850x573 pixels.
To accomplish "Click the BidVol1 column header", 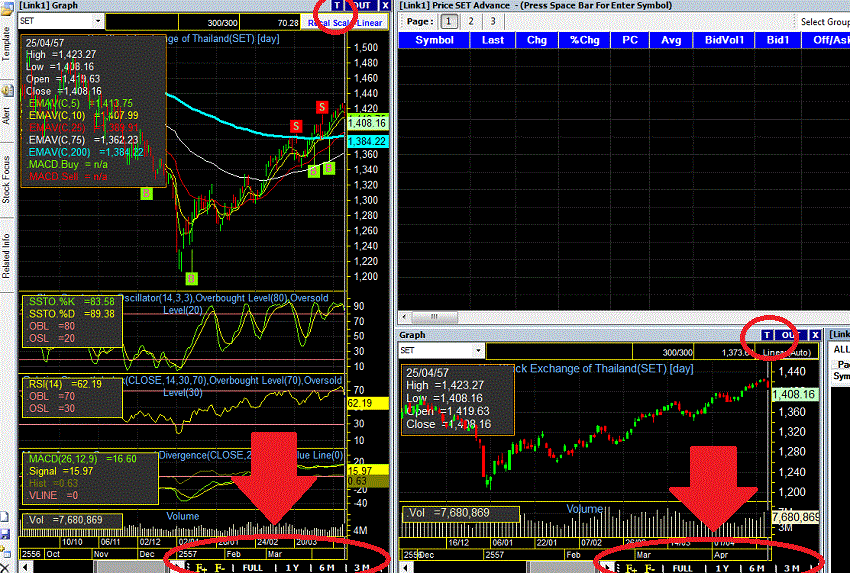I will click(x=724, y=40).
